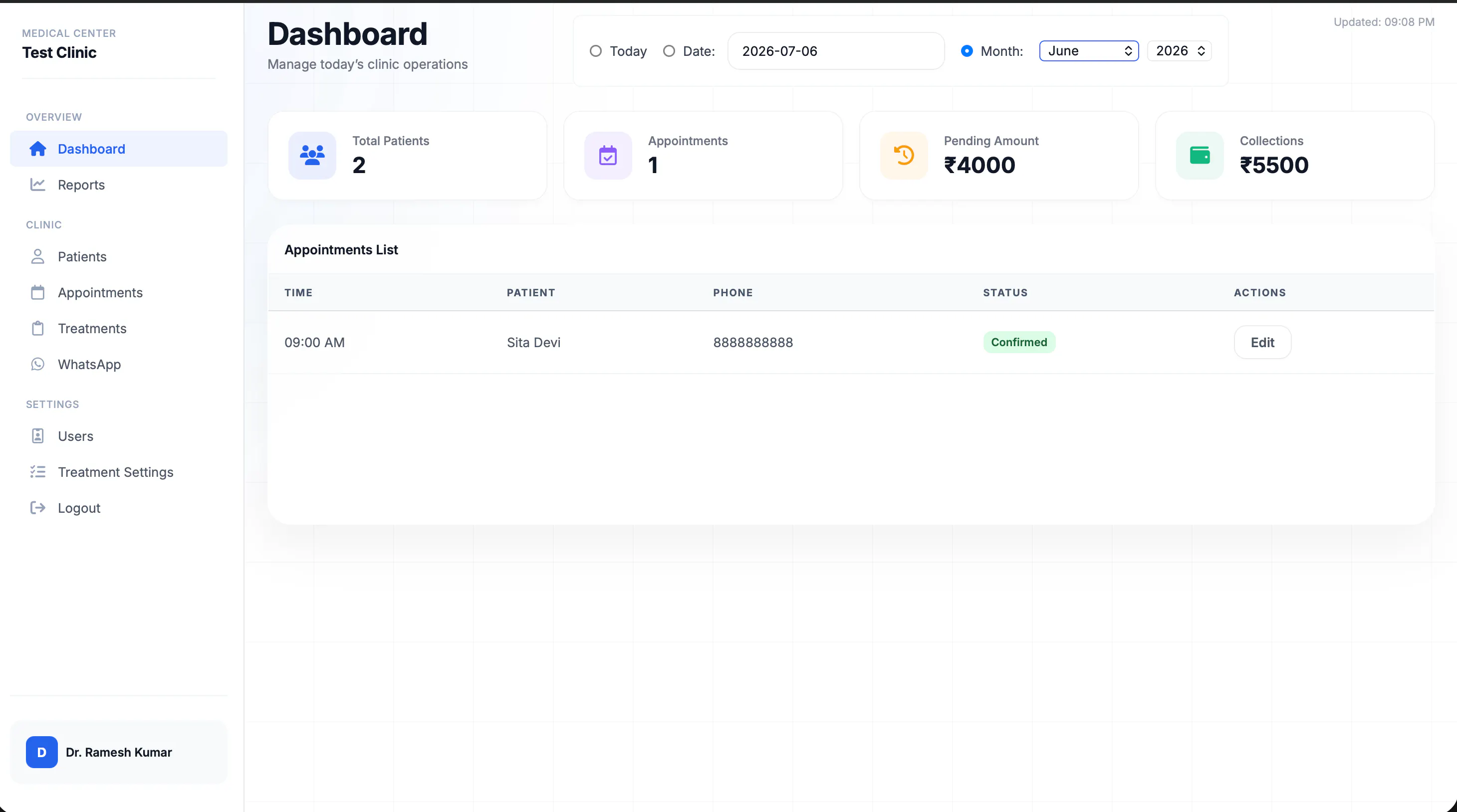This screenshot has width=1457, height=812.
Task: Select the Date radio button
Action: tap(669, 51)
